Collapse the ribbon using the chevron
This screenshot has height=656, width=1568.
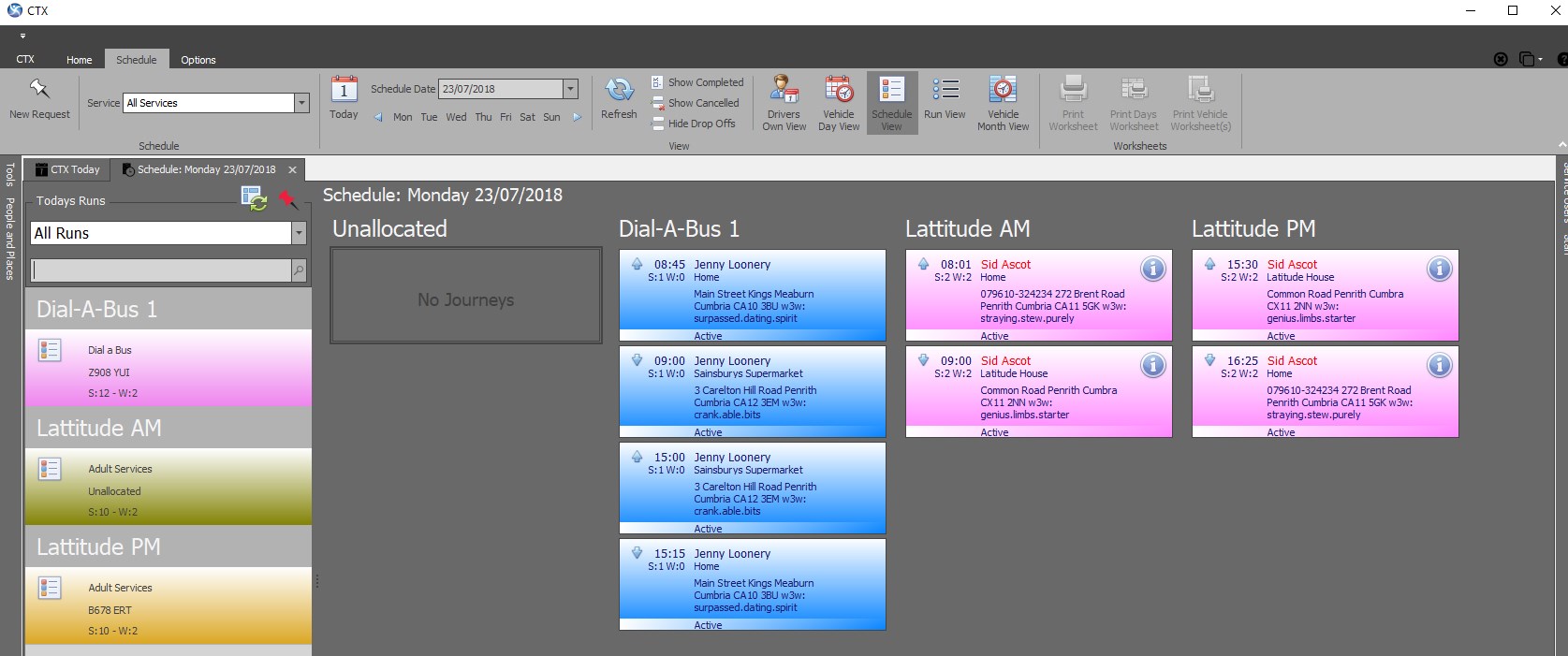pos(1561,145)
